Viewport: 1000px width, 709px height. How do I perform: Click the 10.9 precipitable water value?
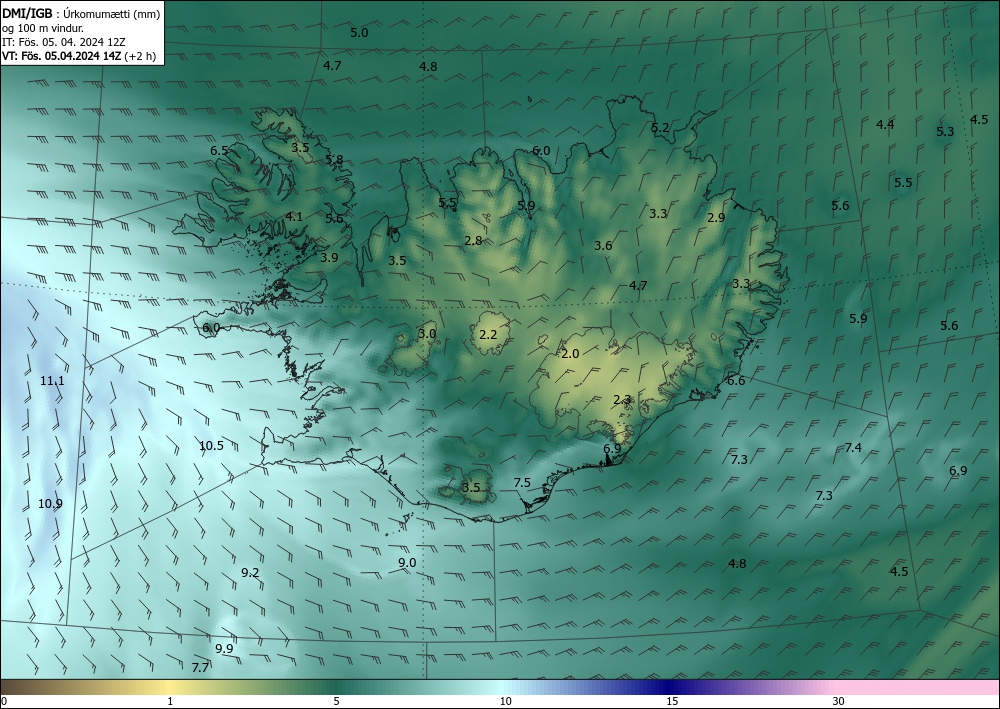pos(50,504)
